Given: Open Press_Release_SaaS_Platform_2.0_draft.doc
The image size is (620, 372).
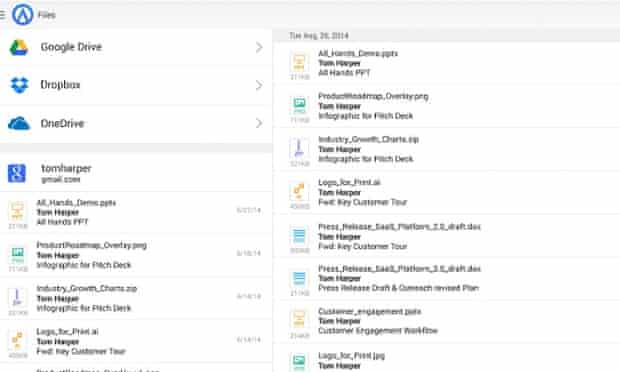Looking at the screenshot, I should (447, 236).
